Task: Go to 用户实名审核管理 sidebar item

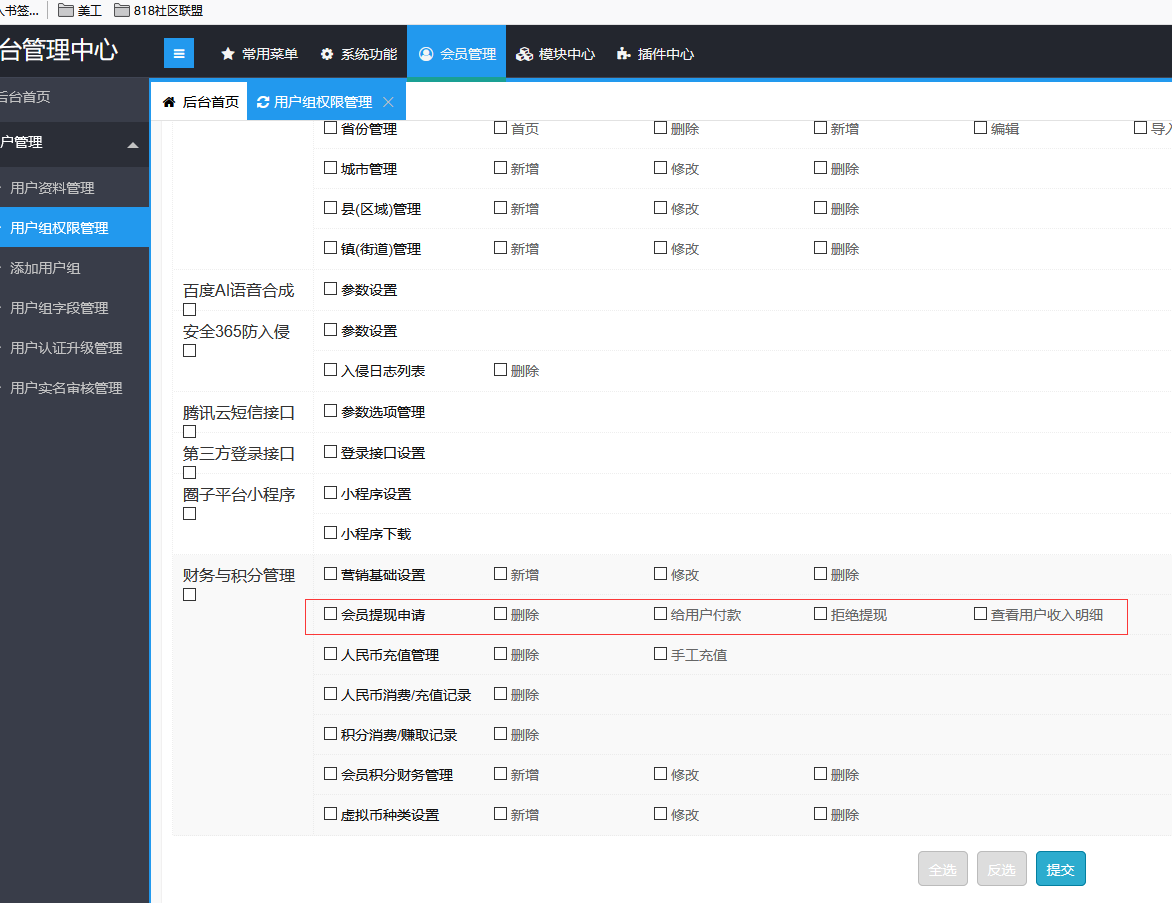Action: coord(66,388)
